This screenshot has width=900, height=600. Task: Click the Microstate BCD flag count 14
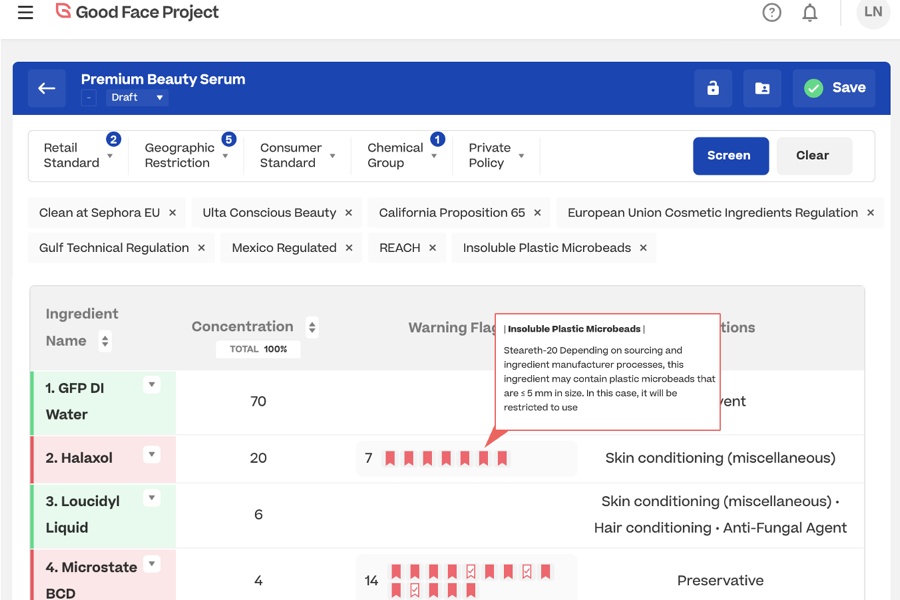(x=371, y=580)
